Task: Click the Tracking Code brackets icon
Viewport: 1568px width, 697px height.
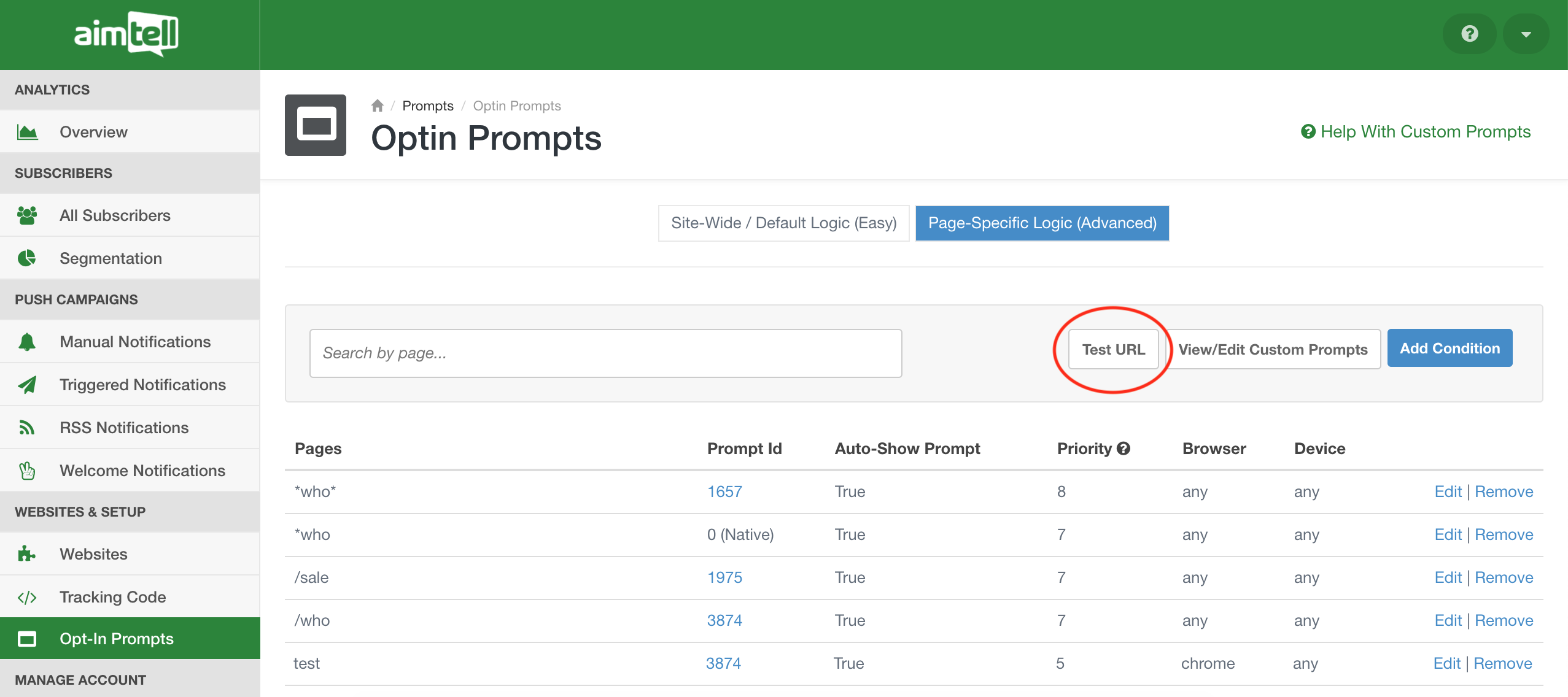Action: [27, 597]
